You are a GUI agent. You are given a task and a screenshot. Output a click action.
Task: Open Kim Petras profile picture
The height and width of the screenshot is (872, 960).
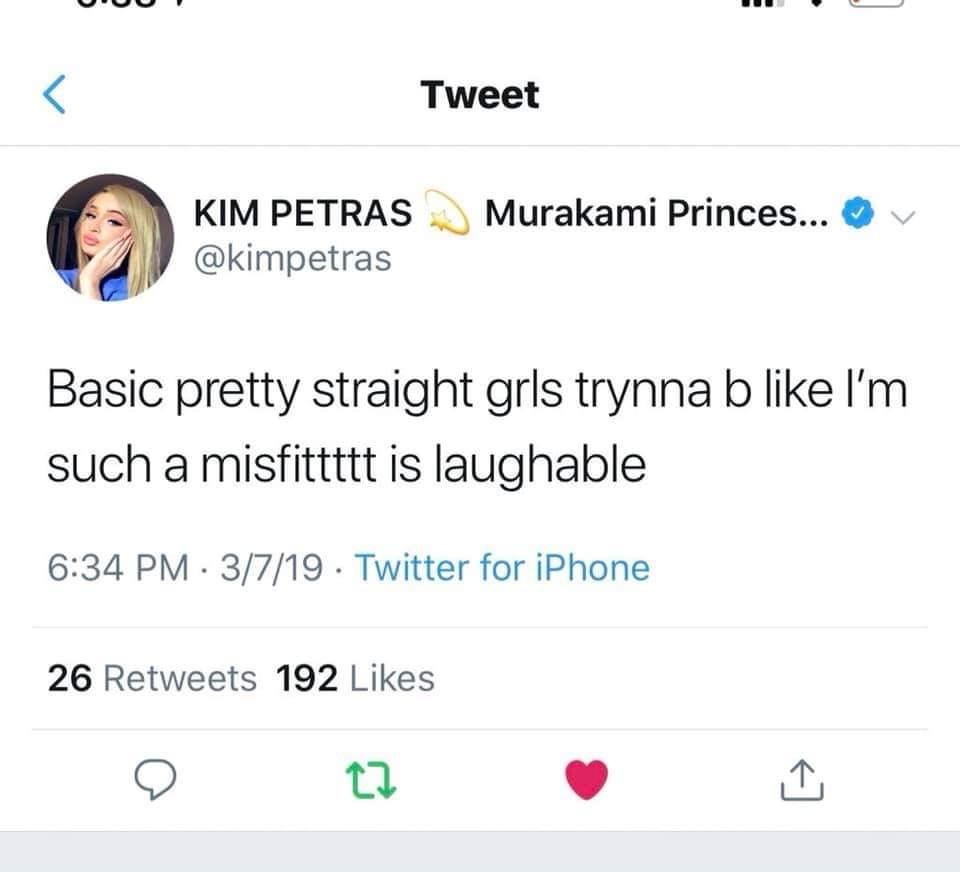pos(110,238)
